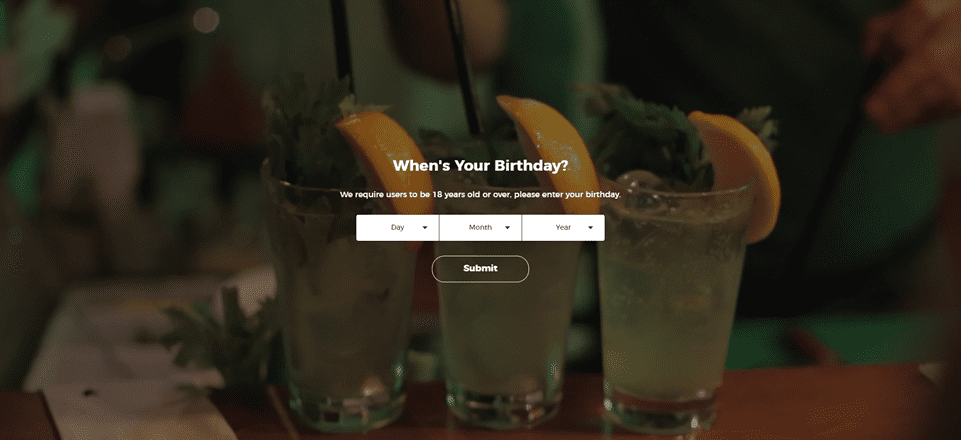Click the orange slice on right glass
The height and width of the screenshot is (440, 961).
point(739,172)
